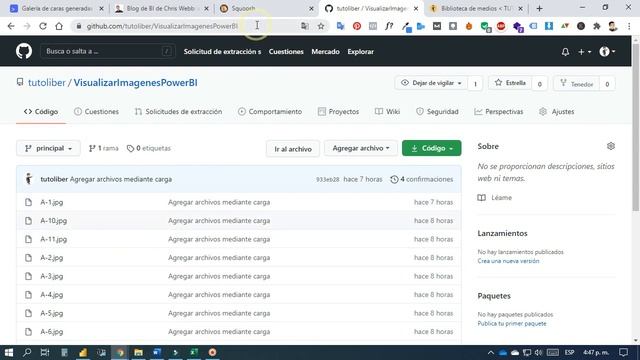Open the A-3.jpg file
640x360 pixels.
pyautogui.click(x=51, y=276)
